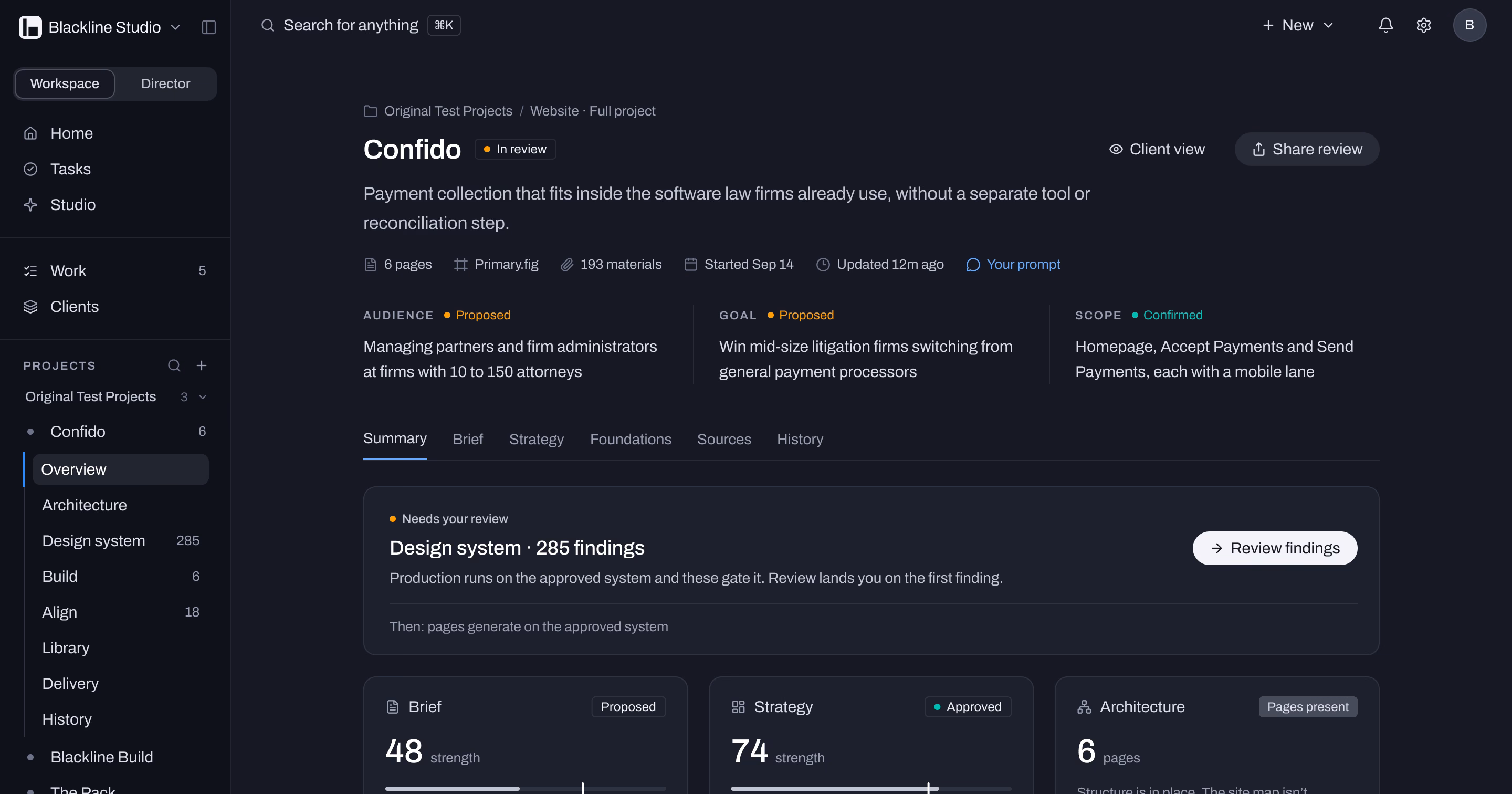Image resolution: width=1512 pixels, height=794 pixels.
Task: Add a new project with plus icon
Action: tap(201, 366)
